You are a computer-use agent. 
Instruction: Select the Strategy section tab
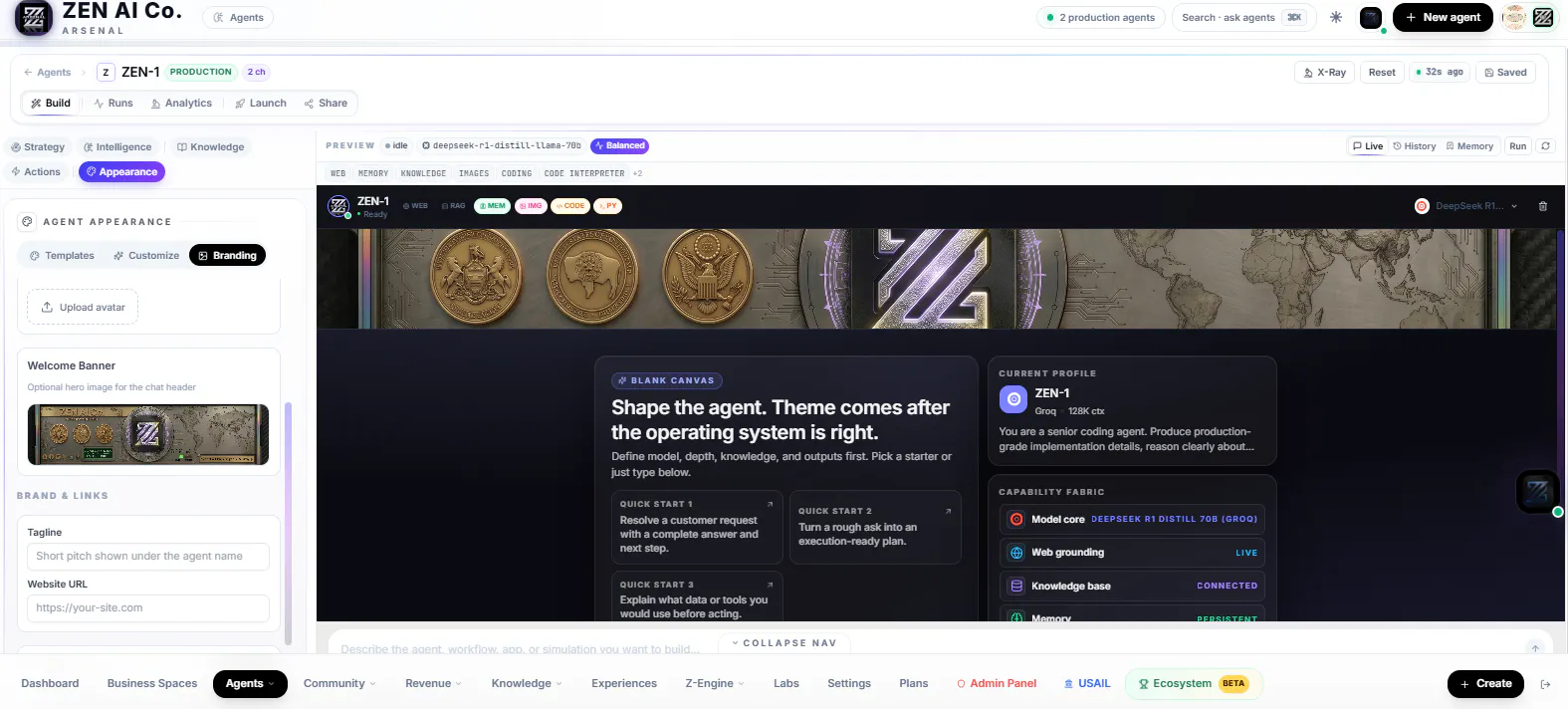point(38,146)
